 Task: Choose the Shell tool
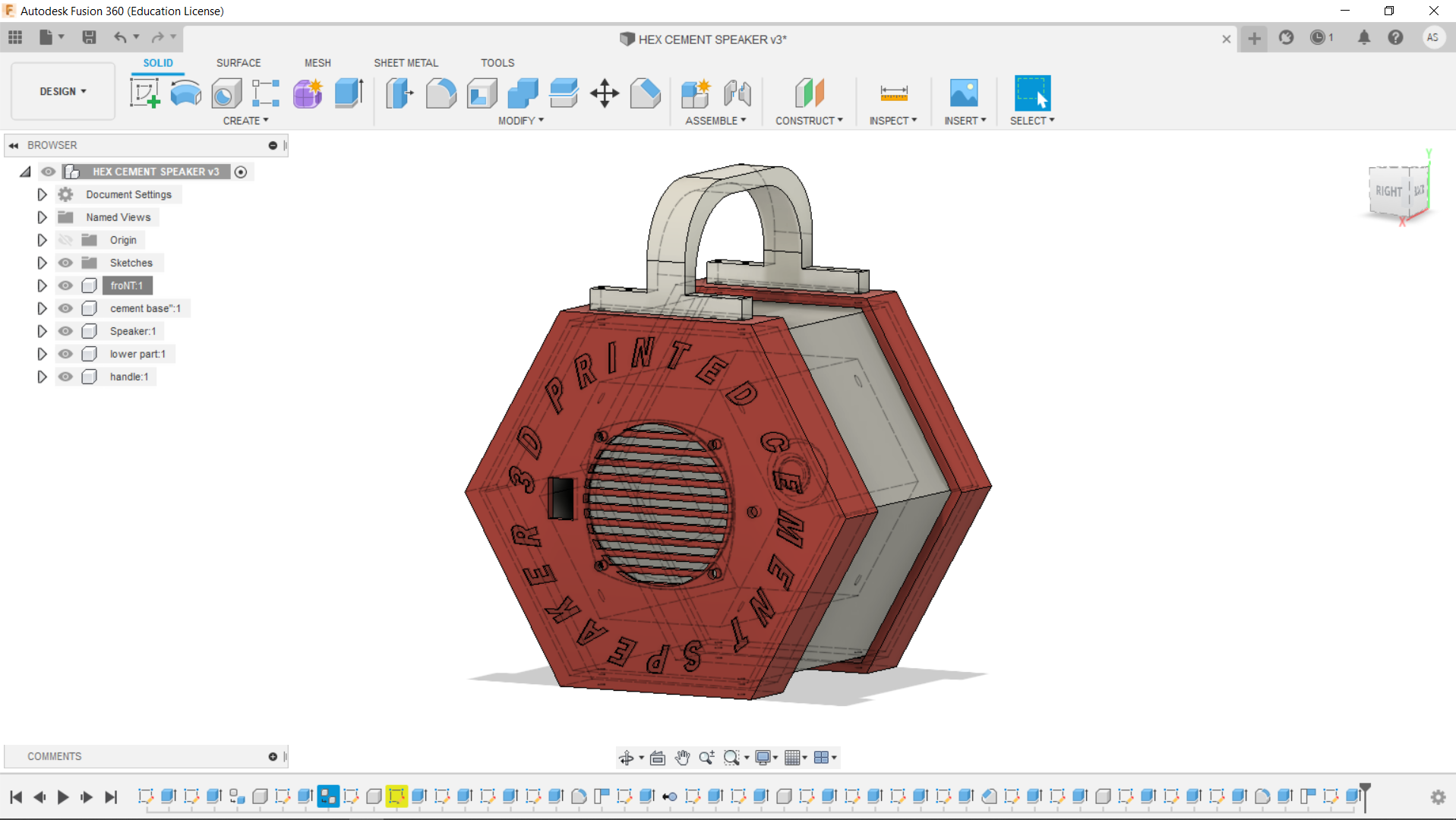(482, 93)
